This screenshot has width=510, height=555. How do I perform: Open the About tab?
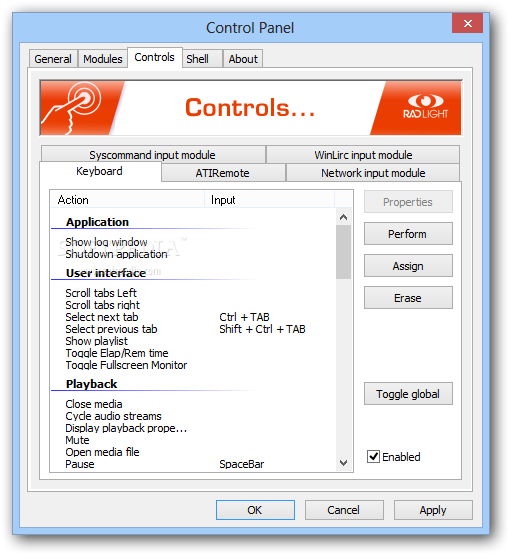(243, 59)
